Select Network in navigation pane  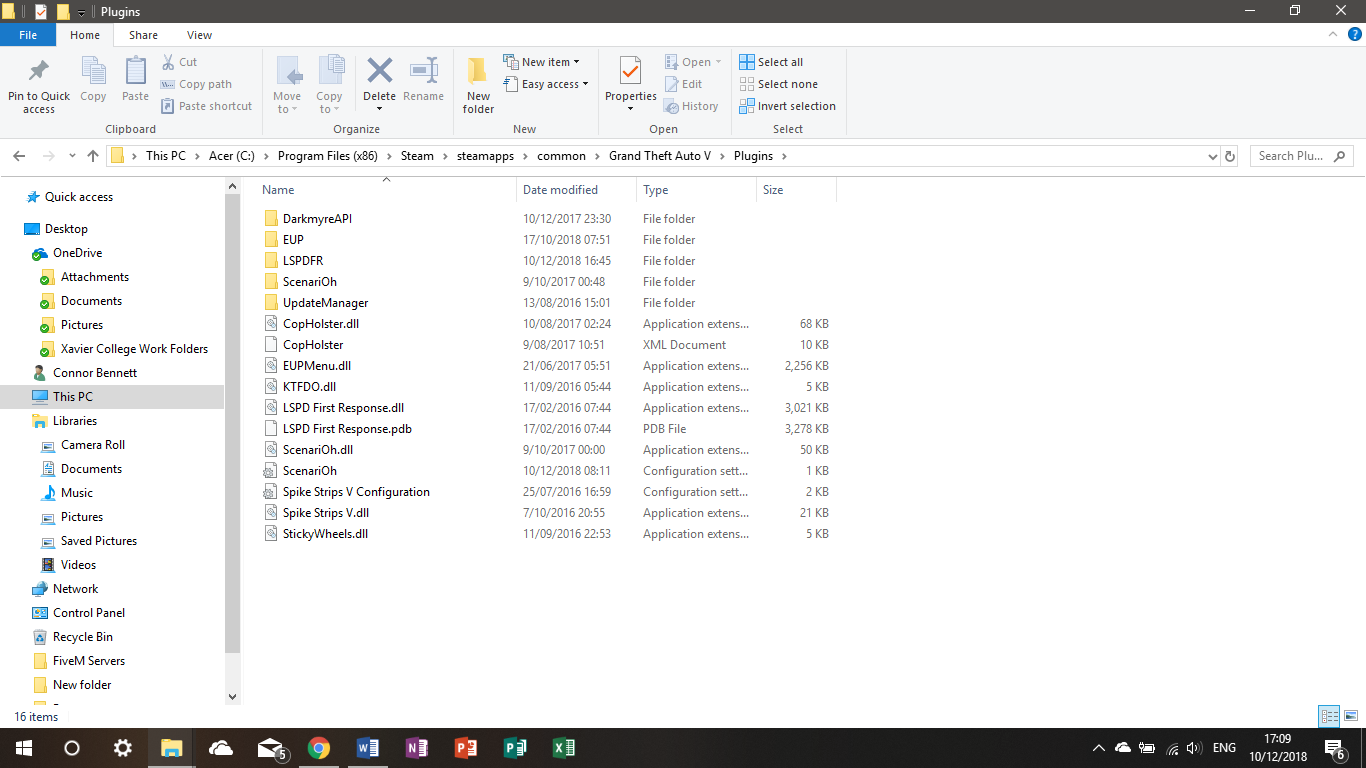tap(75, 589)
